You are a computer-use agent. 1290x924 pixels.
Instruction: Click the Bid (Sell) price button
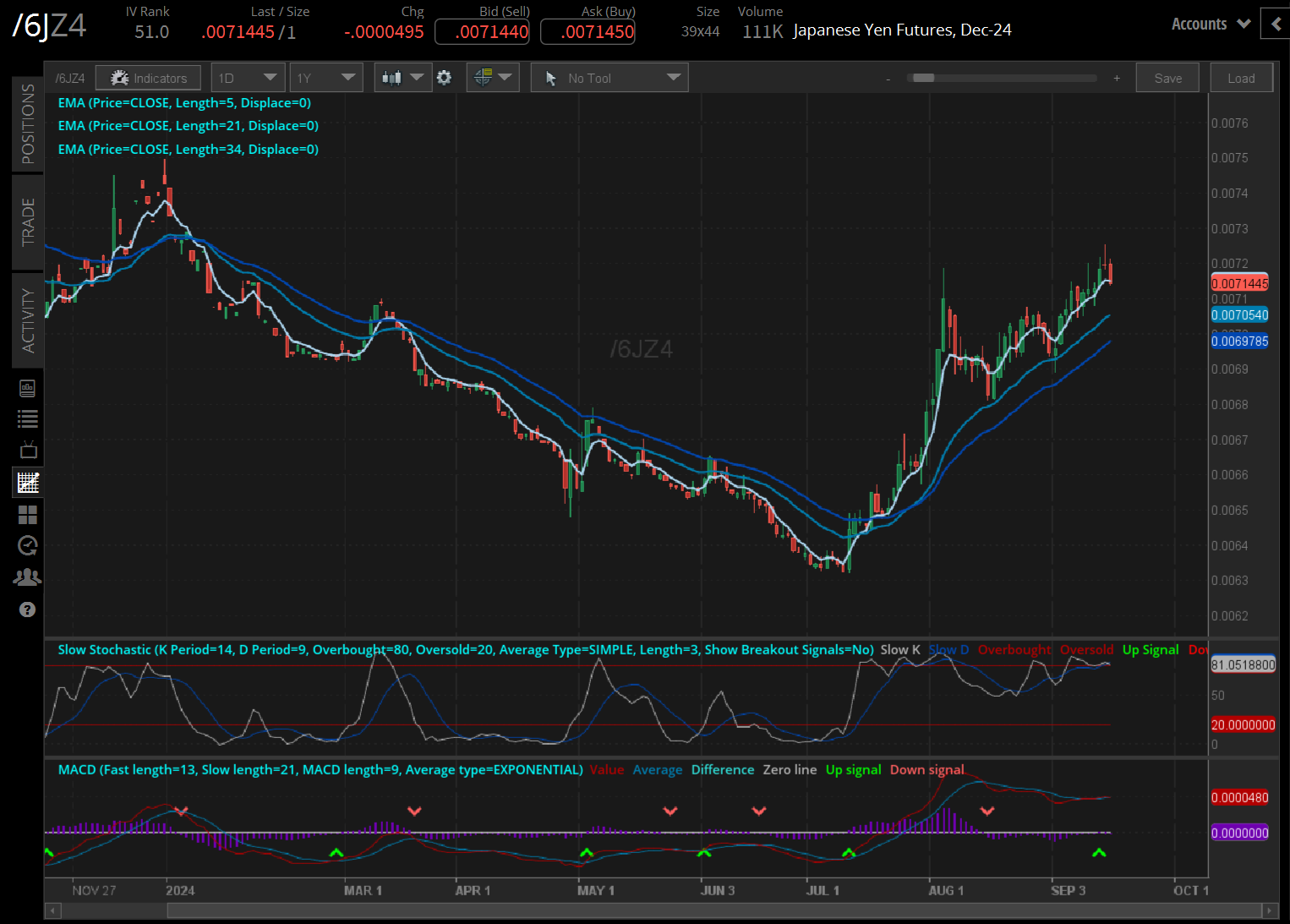[x=482, y=32]
